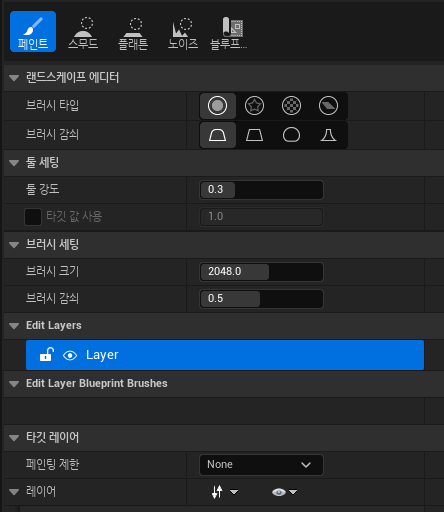Select the 노이즈 noise tool
The image size is (444, 512).
click(183, 33)
